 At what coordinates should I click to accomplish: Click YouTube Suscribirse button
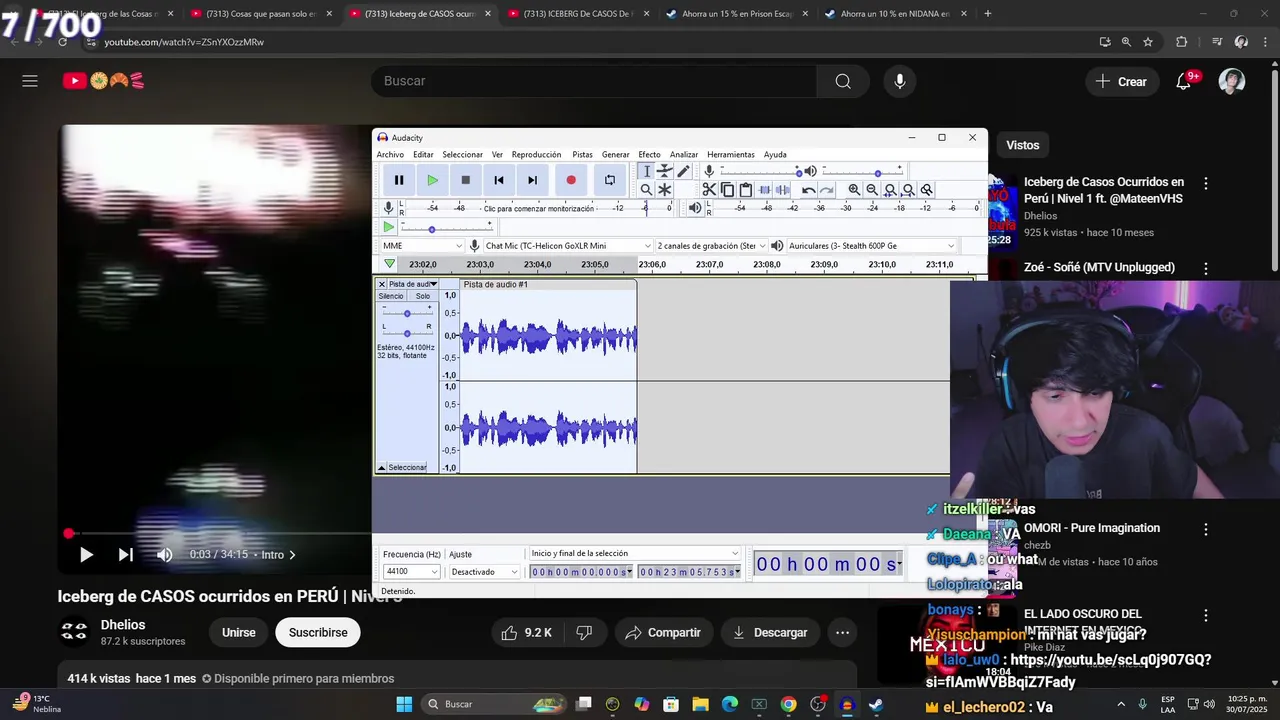[x=318, y=633]
